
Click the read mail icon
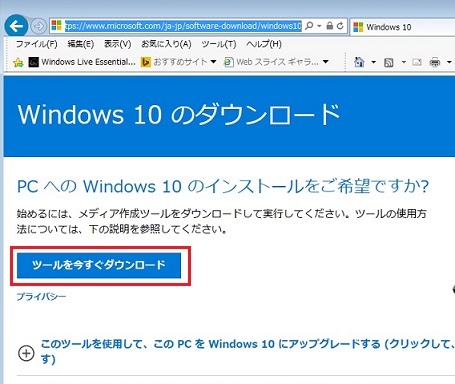click(417, 62)
